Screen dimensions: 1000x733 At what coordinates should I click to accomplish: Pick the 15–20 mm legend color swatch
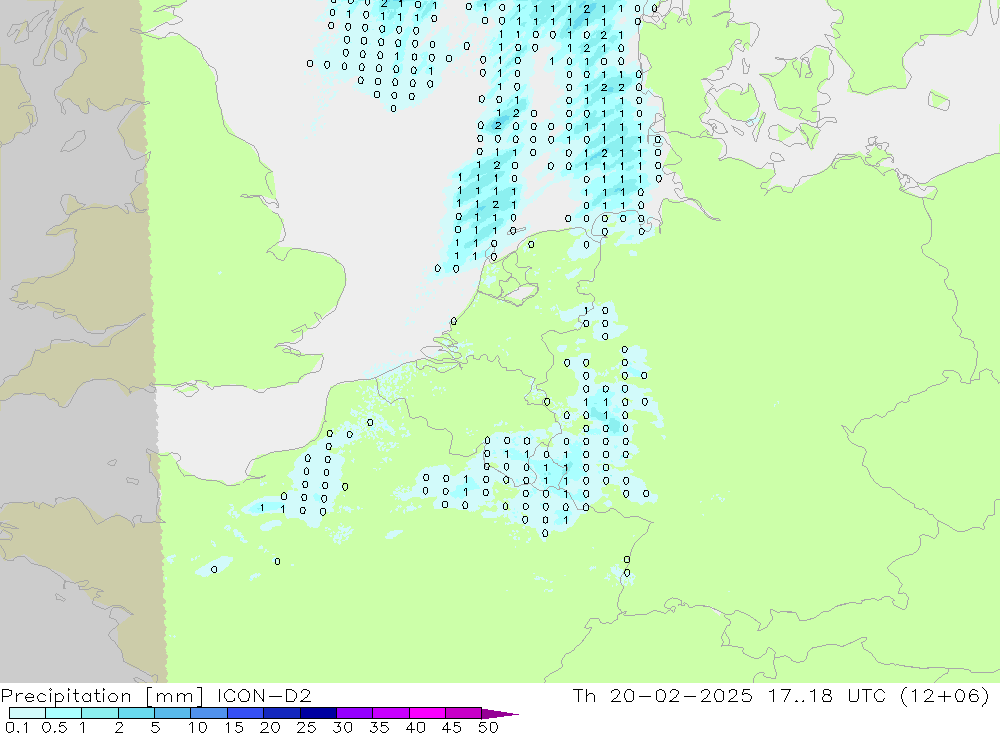point(246,713)
